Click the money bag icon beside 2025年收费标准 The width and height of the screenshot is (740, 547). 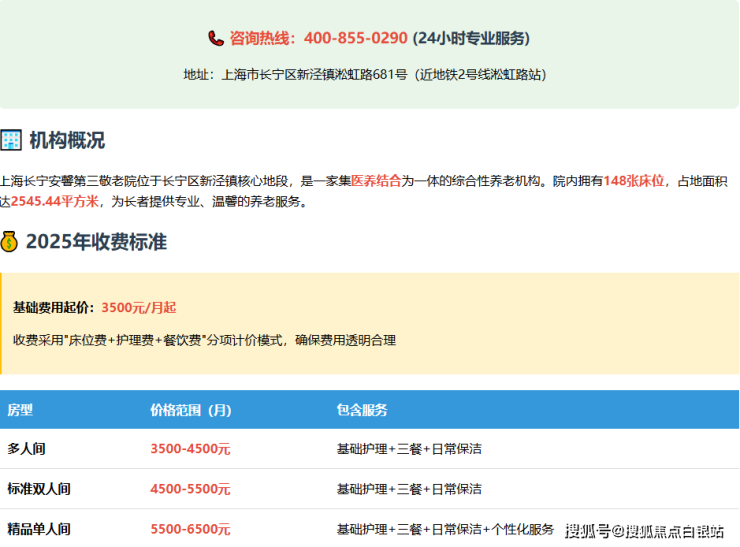click(x=10, y=241)
